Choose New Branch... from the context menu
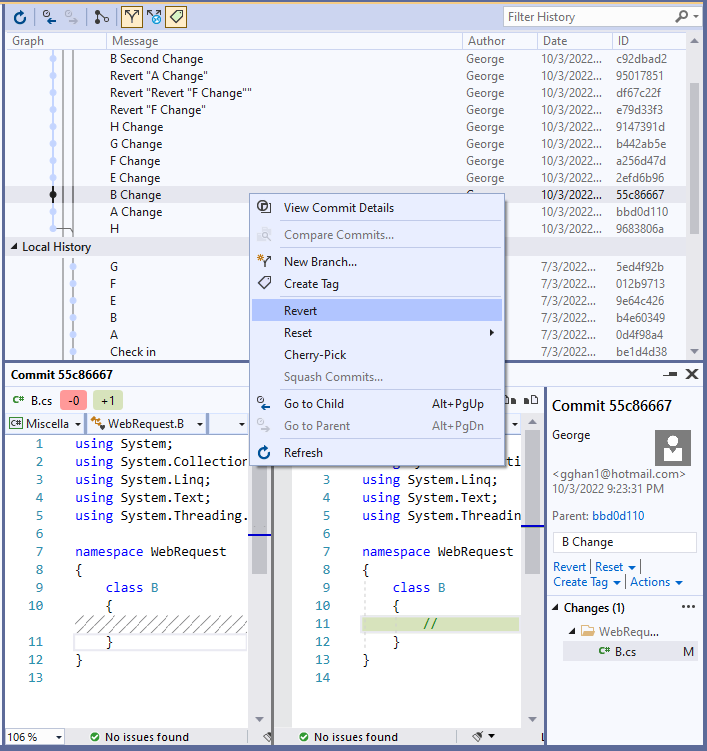Image resolution: width=707 pixels, height=751 pixels. (376, 262)
